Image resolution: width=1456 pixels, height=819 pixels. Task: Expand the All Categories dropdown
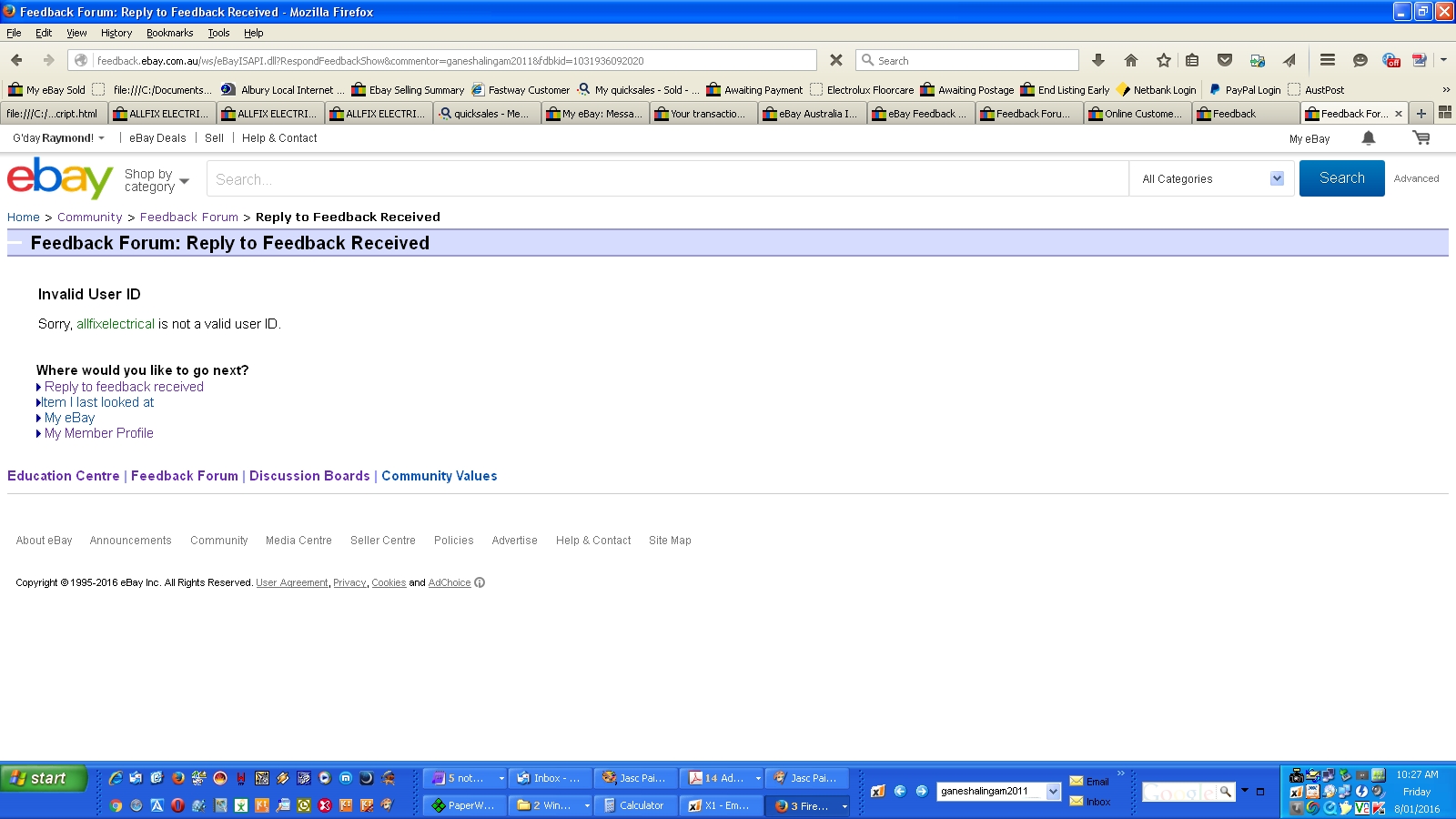click(1278, 178)
